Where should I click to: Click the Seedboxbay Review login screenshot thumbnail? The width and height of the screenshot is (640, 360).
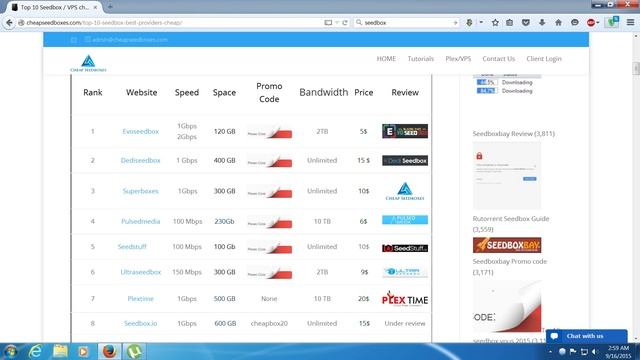click(507, 176)
